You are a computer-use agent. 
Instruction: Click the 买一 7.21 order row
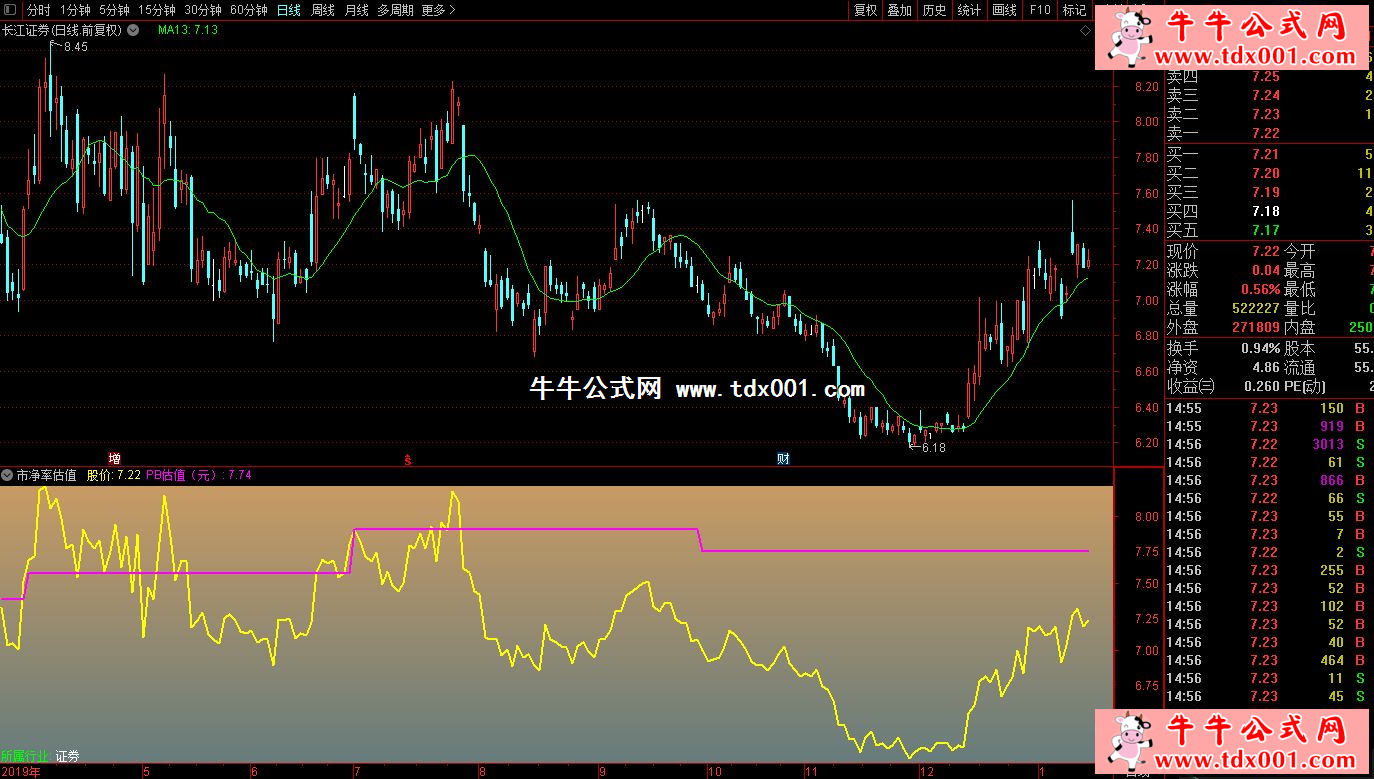click(x=1269, y=154)
